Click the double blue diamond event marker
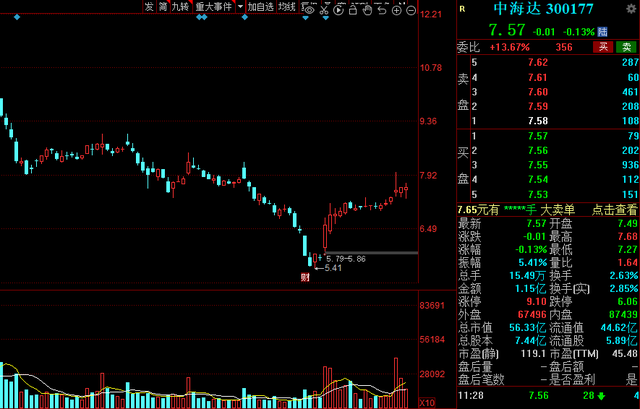 [202, 17]
